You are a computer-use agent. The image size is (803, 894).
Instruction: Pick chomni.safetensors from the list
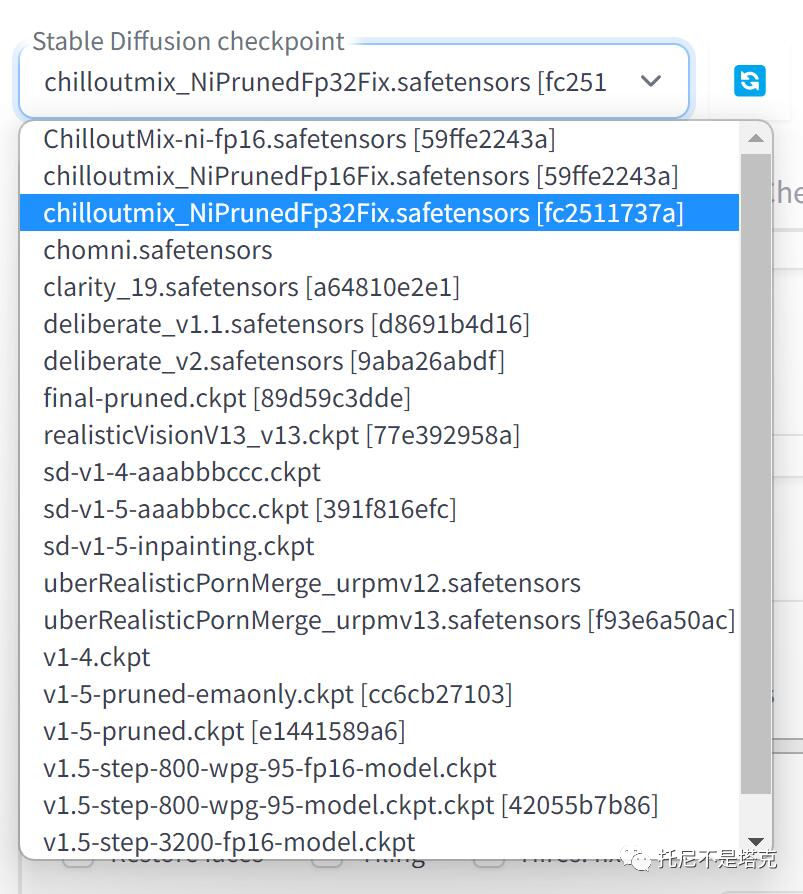379,250
